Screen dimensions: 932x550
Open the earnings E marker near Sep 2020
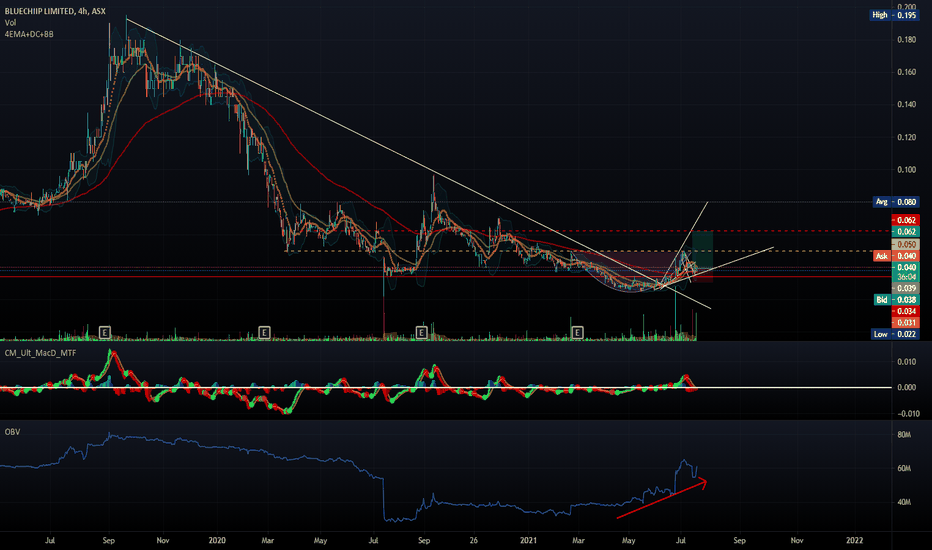tap(421, 332)
